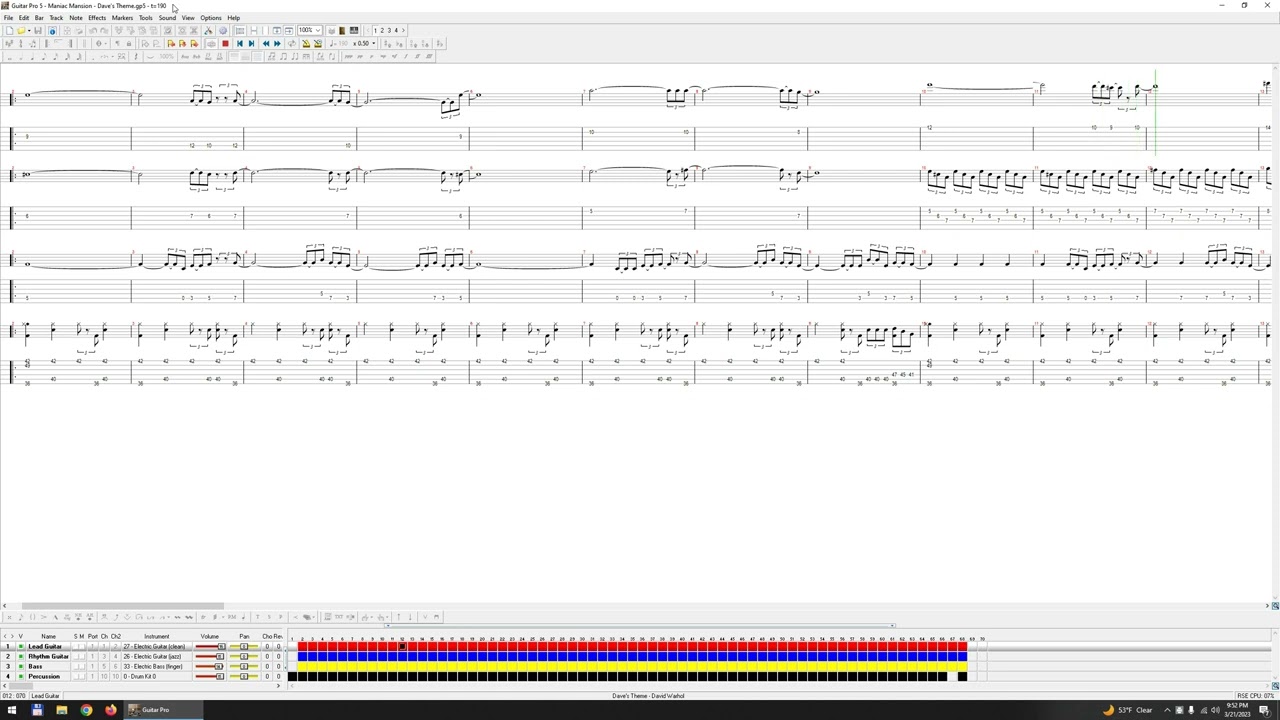Screen dimensions: 1280x720
Task: Open the Track menu
Action: [x=56, y=18]
